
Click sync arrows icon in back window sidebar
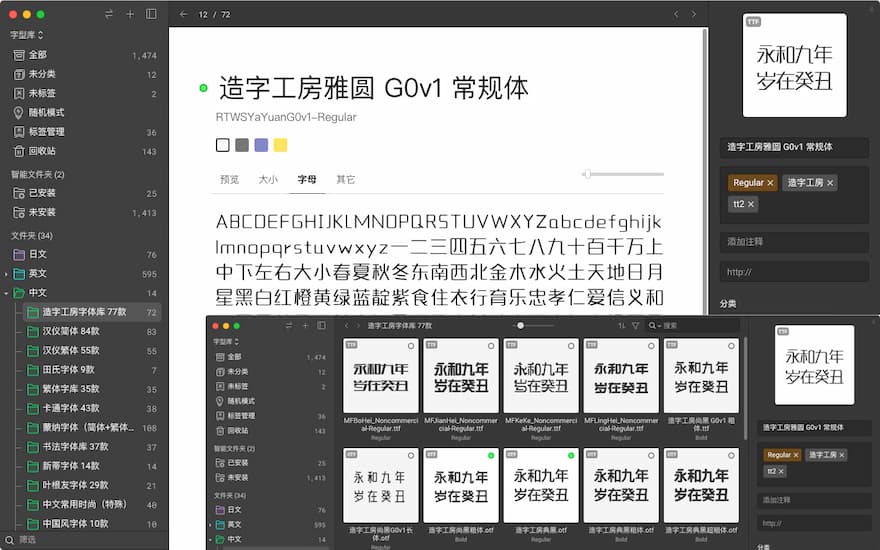pyautogui.click(x=109, y=14)
